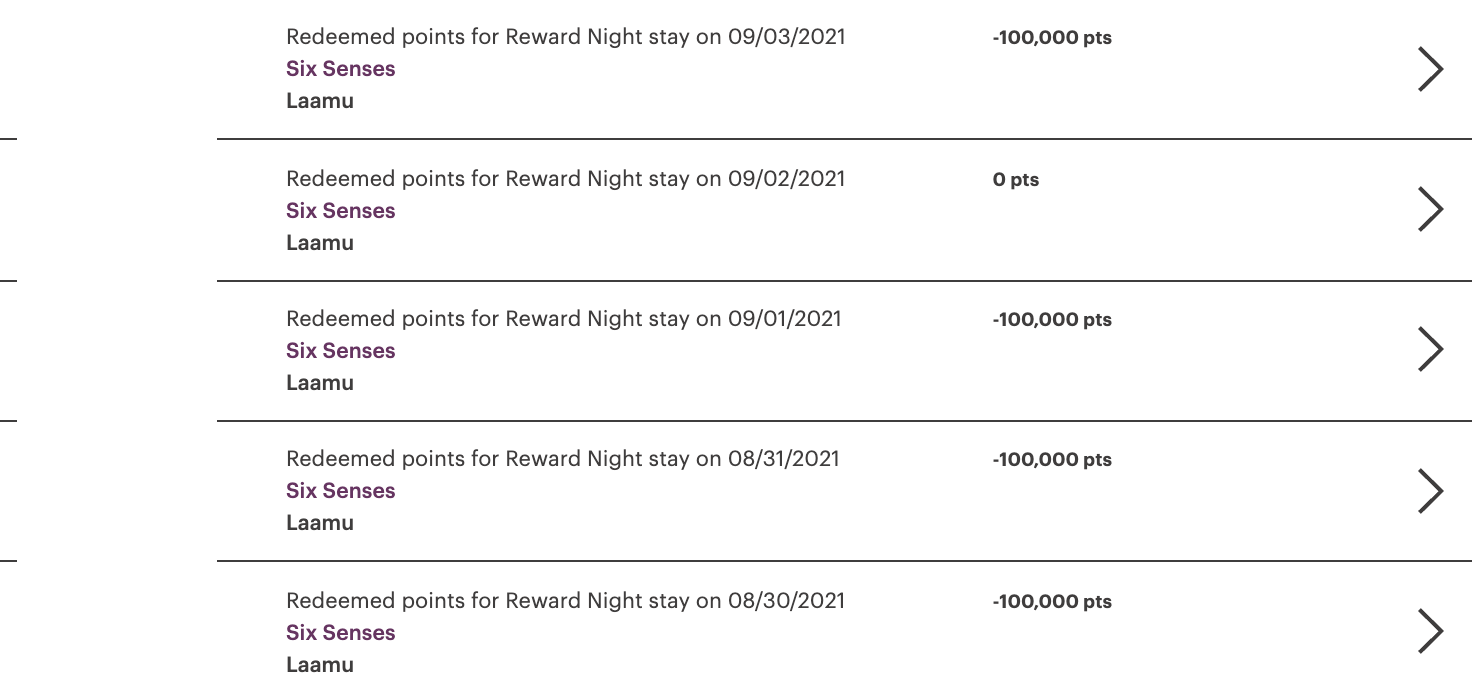Follow Six Senses link under 09/01/2021 stay

[x=341, y=351]
